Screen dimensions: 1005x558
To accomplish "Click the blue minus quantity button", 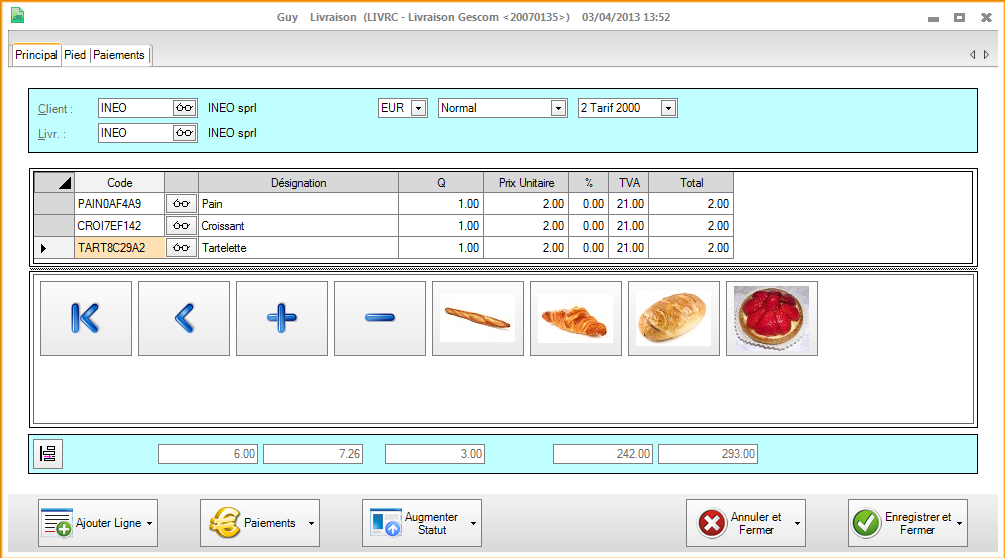I will pyautogui.click(x=380, y=318).
